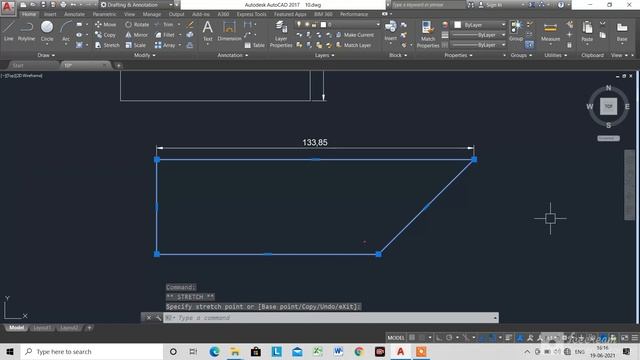Open the object color ByLayer dropdown
The width and height of the screenshot is (640, 360).
pyautogui.click(x=480, y=25)
